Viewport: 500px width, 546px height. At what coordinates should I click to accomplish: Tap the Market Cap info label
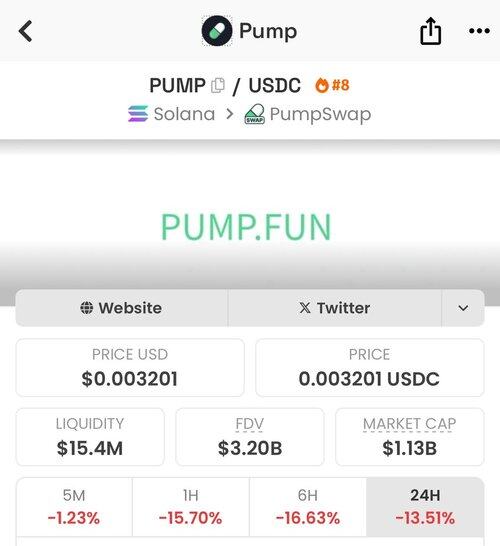[x=409, y=424]
